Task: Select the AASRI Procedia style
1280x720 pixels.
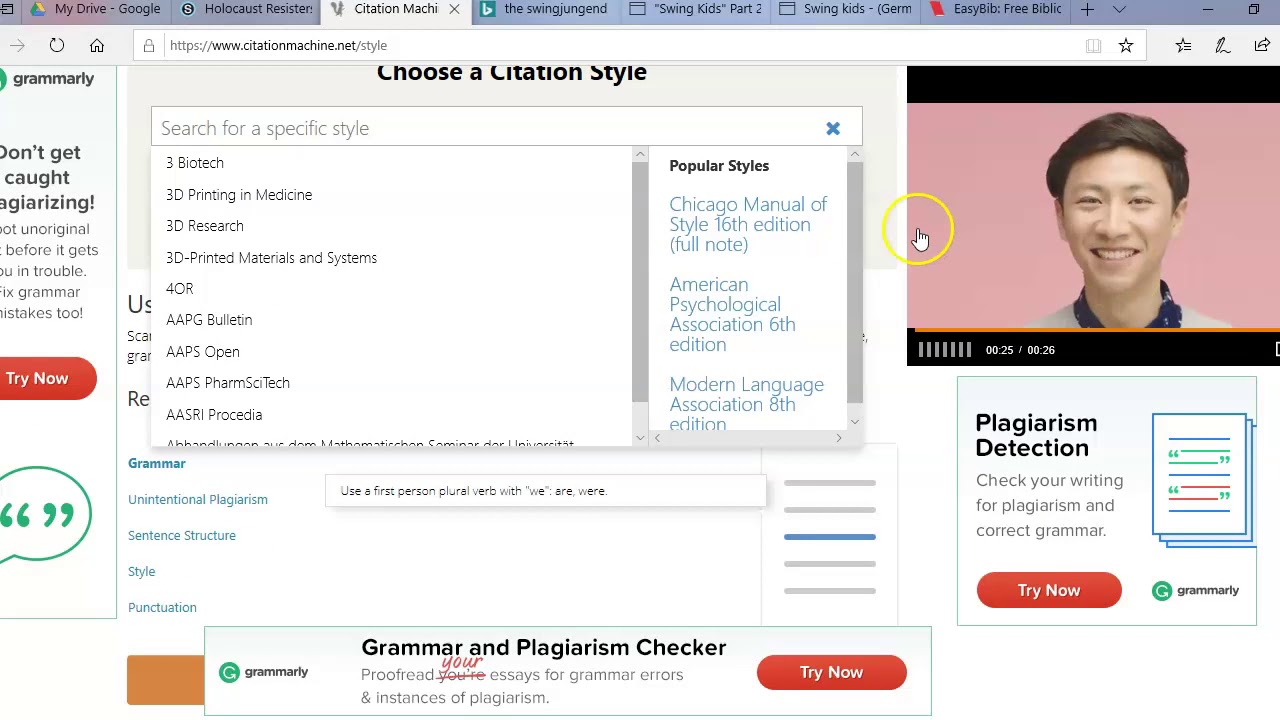Action: tap(214, 415)
